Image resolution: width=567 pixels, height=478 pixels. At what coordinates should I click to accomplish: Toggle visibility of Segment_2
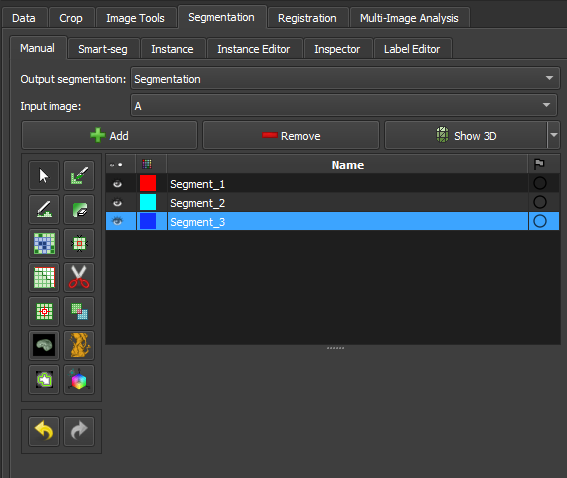click(x=117, y=202)
